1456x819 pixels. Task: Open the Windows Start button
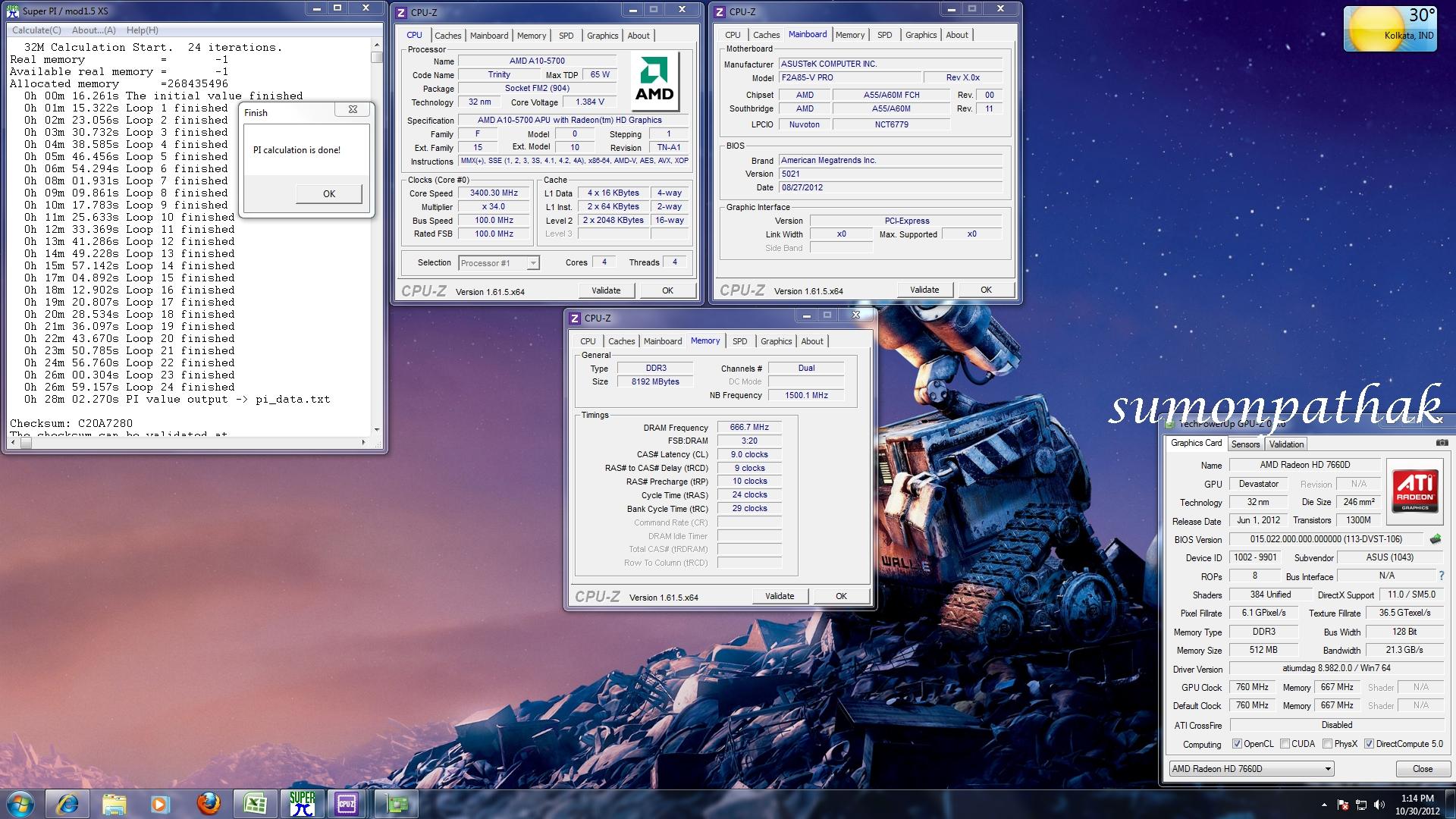coord(20,804)
